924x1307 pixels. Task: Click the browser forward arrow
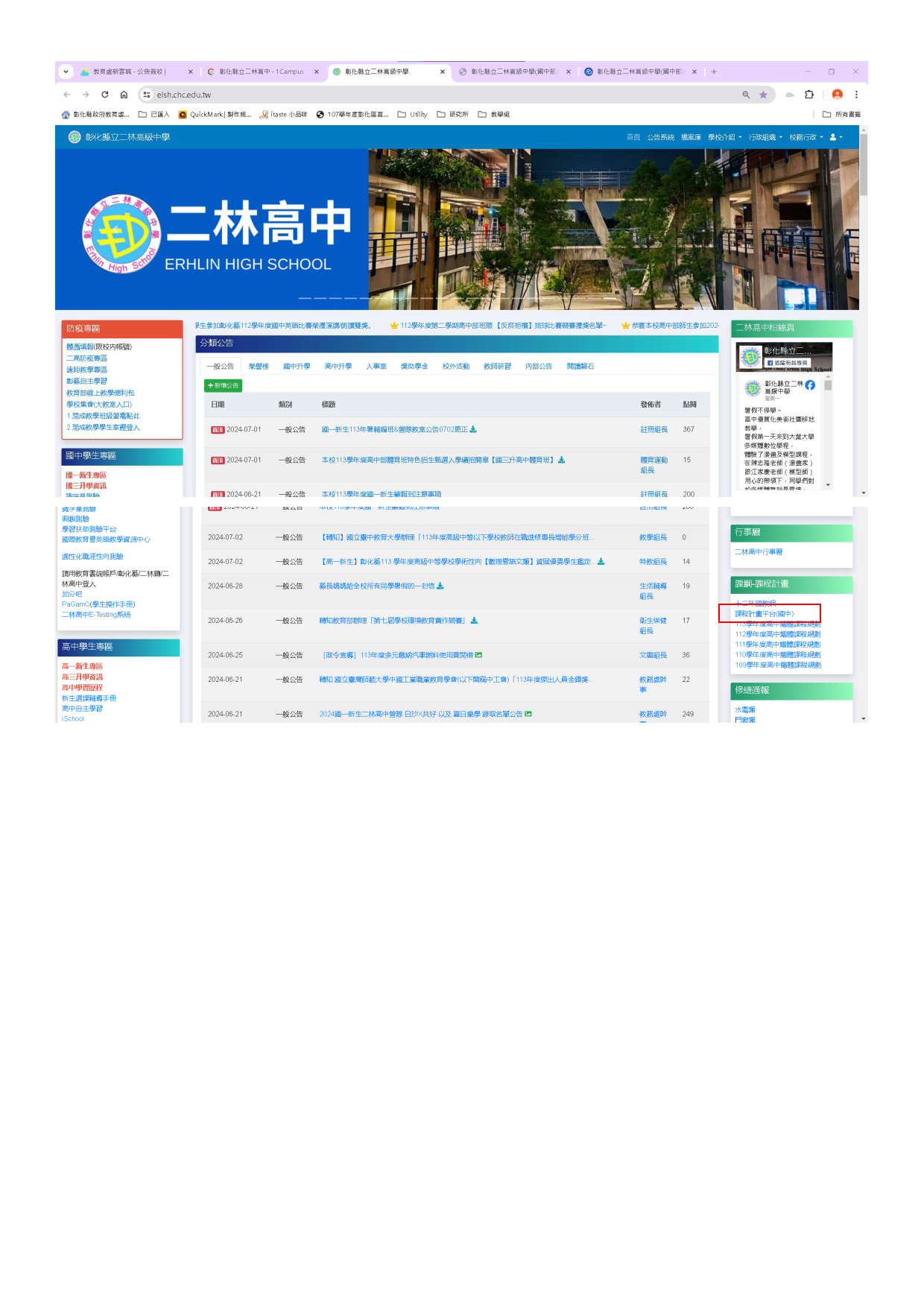(86, 95)
